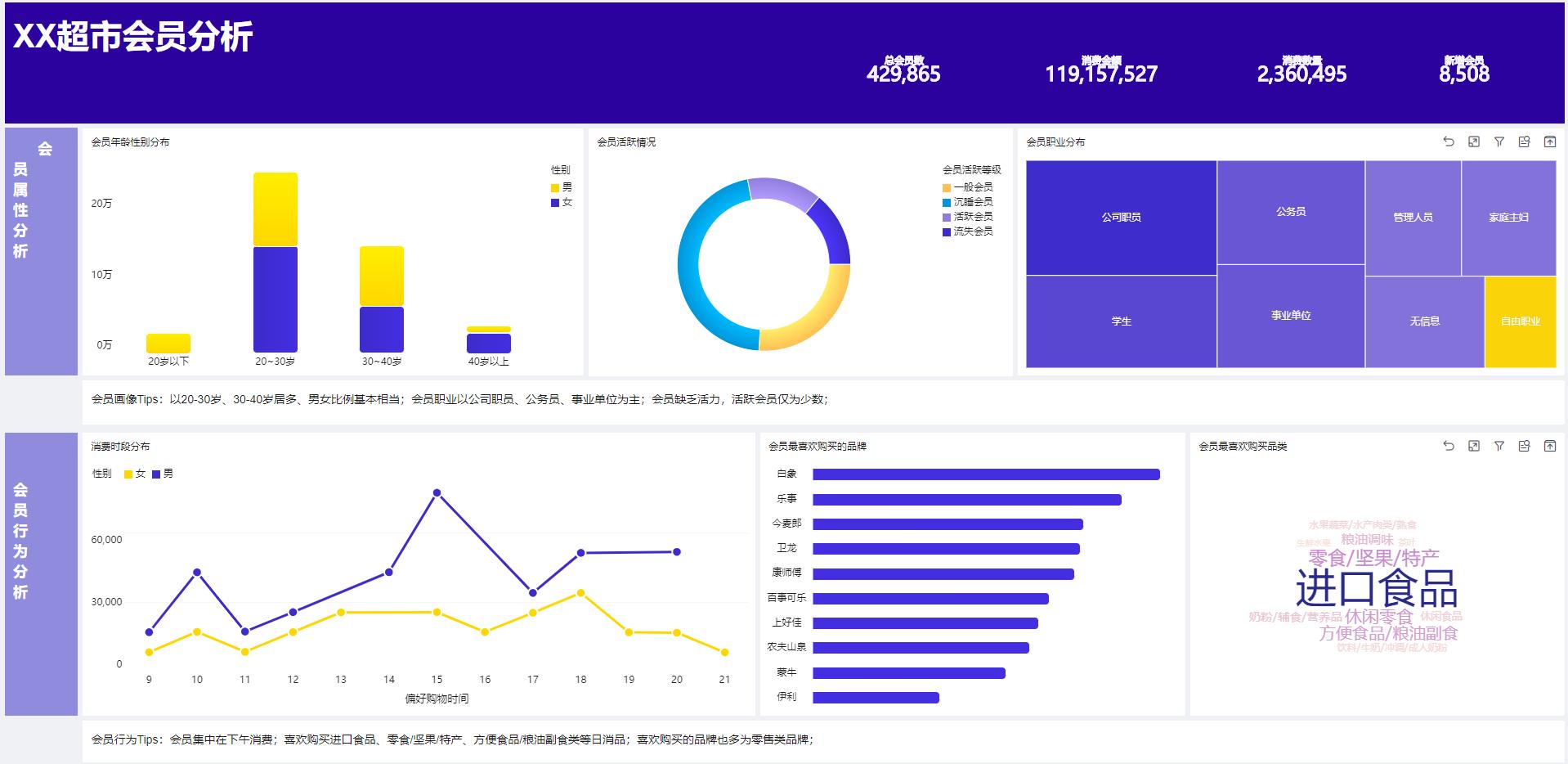Click the 公司职员 block in the treemap
The height and width of the screenshot is (764, 1568).
pyautogui.click(x=1122, y=217)
